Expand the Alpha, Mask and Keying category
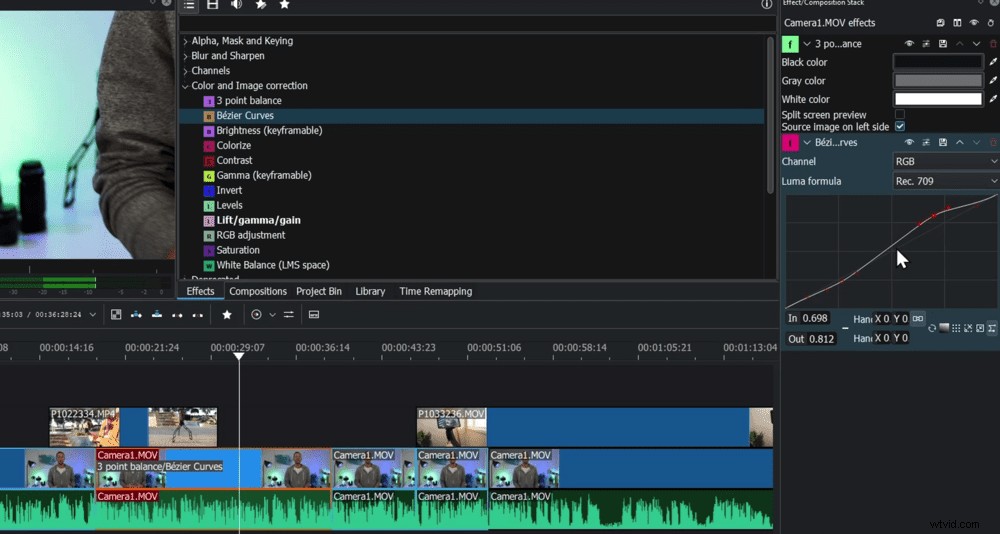This screenshot has width=1000, height=534. [x=186, y=41]
